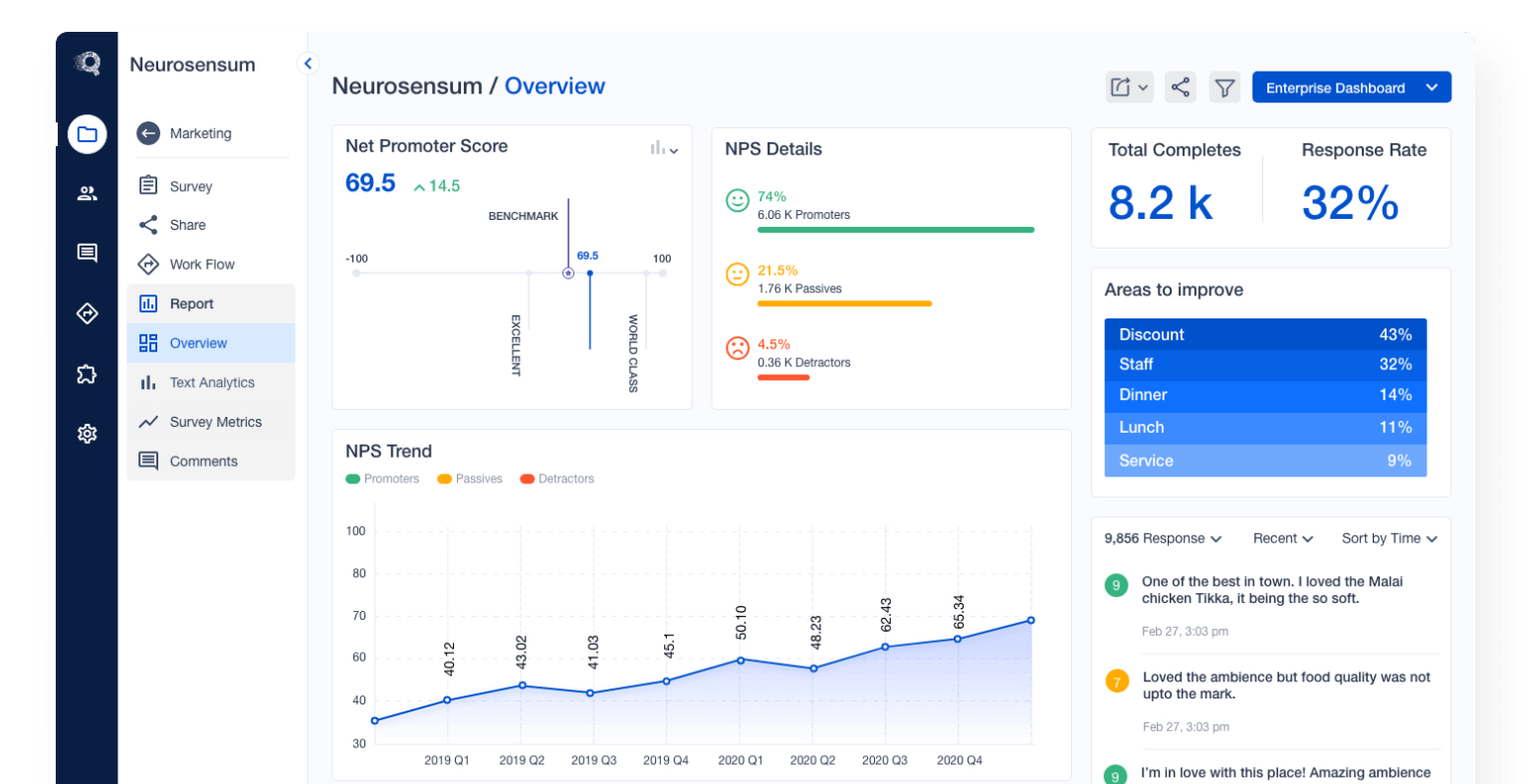Open the Share menu item
This screenshot has height=784, width=1539.
pyautogui.click(x=211, y=225)
